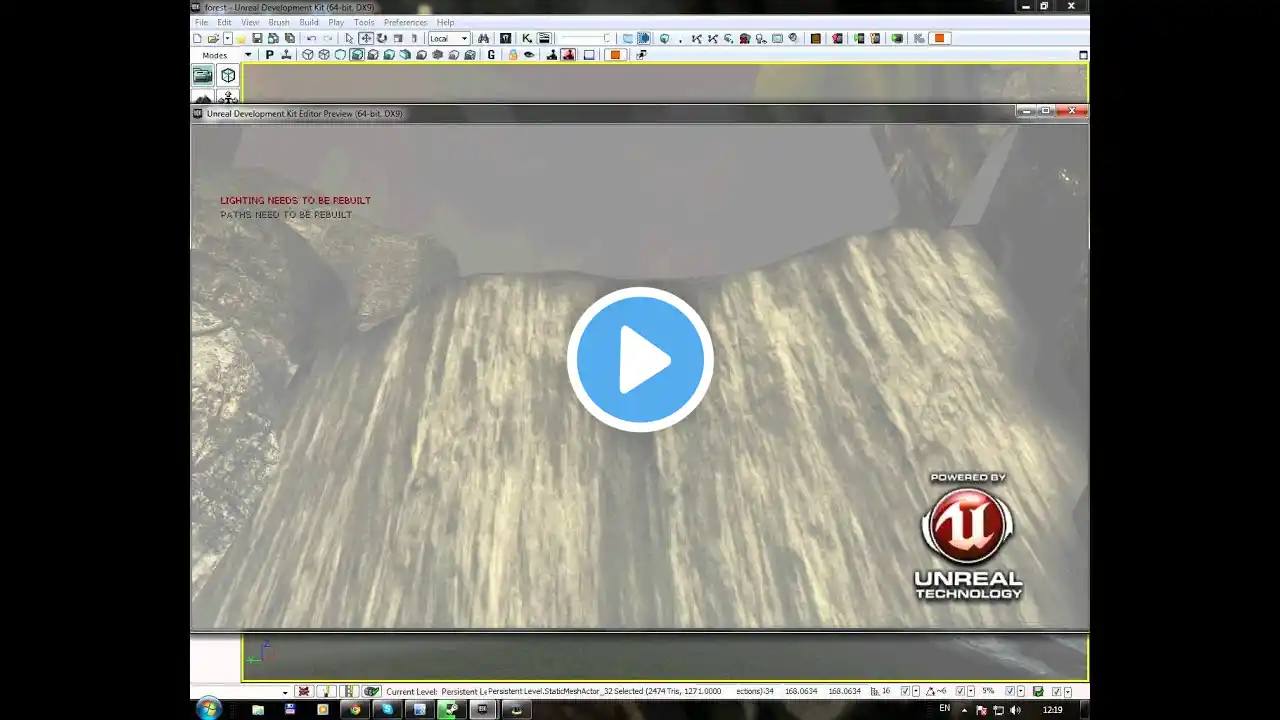Open Google Chrome from the Windows taskbar

click(354, 709)
